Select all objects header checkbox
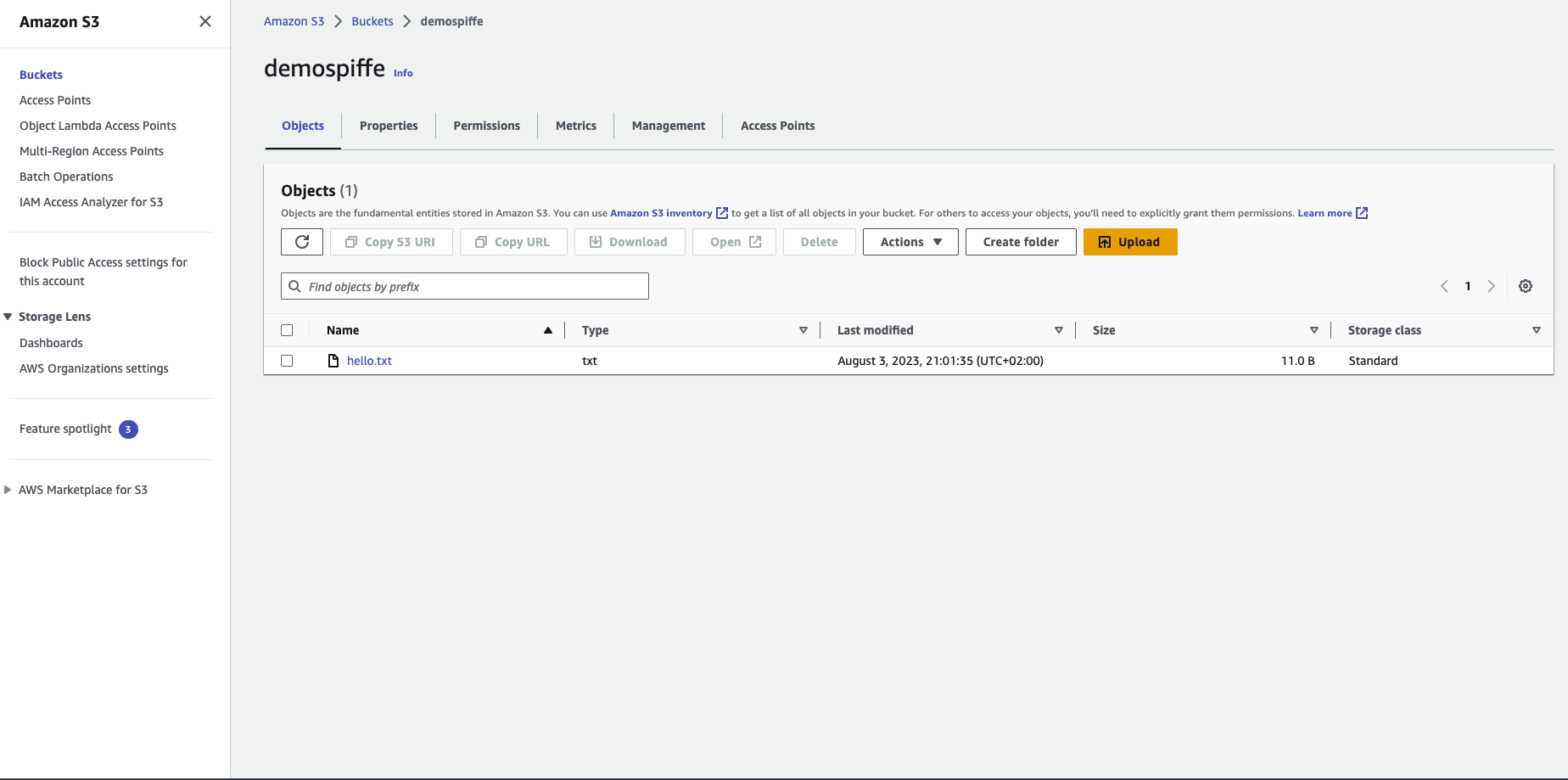The width and height of the screenshot is (1568, 780). click(287, 330)
